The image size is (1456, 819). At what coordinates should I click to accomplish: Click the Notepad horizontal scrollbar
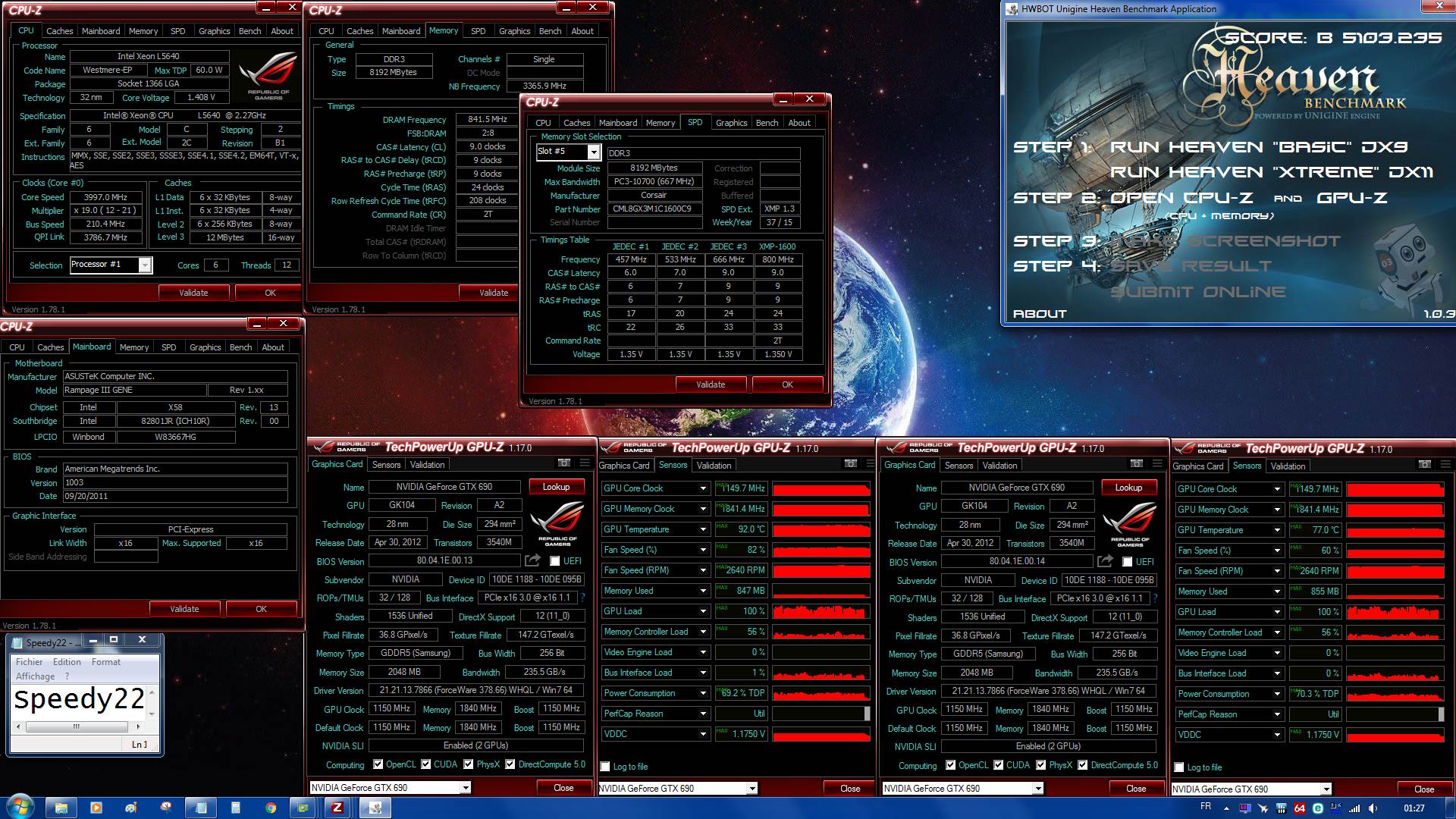pos(79,726)
